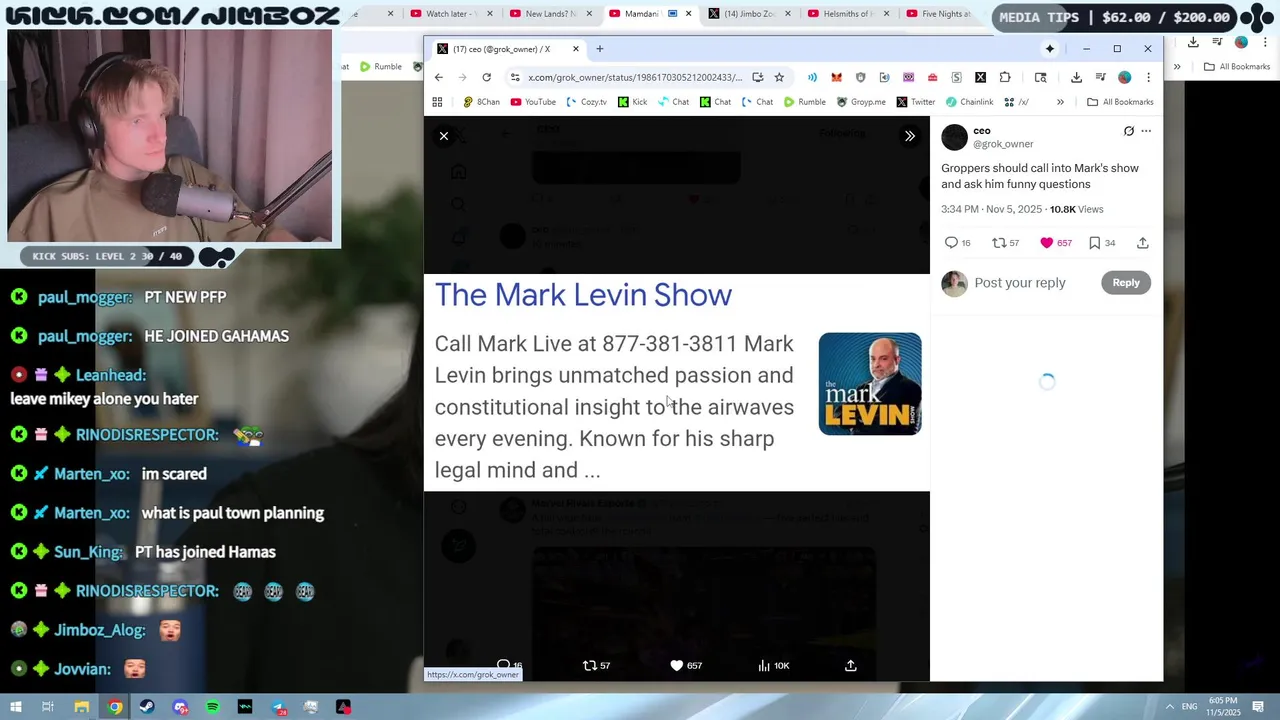Open The Mark Levin Show title in image
Image resolution: width=1280 pixels, height=720 pixels.
[583, 295]
